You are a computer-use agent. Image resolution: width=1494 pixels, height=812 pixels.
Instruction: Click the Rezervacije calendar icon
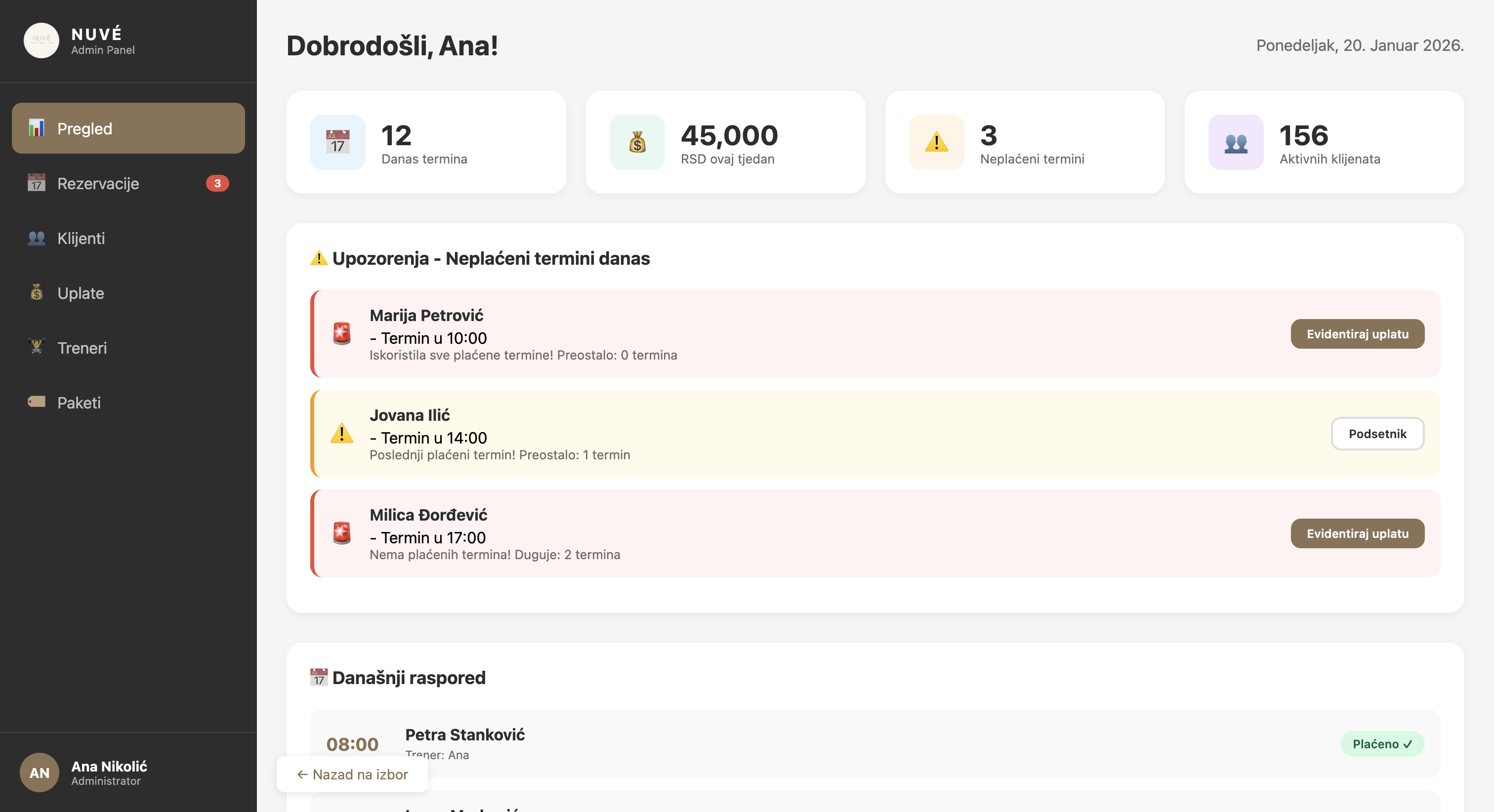point(37,183)
